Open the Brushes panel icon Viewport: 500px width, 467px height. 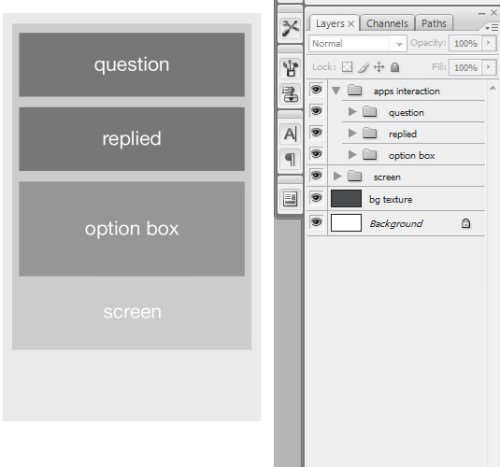(290, 68)
